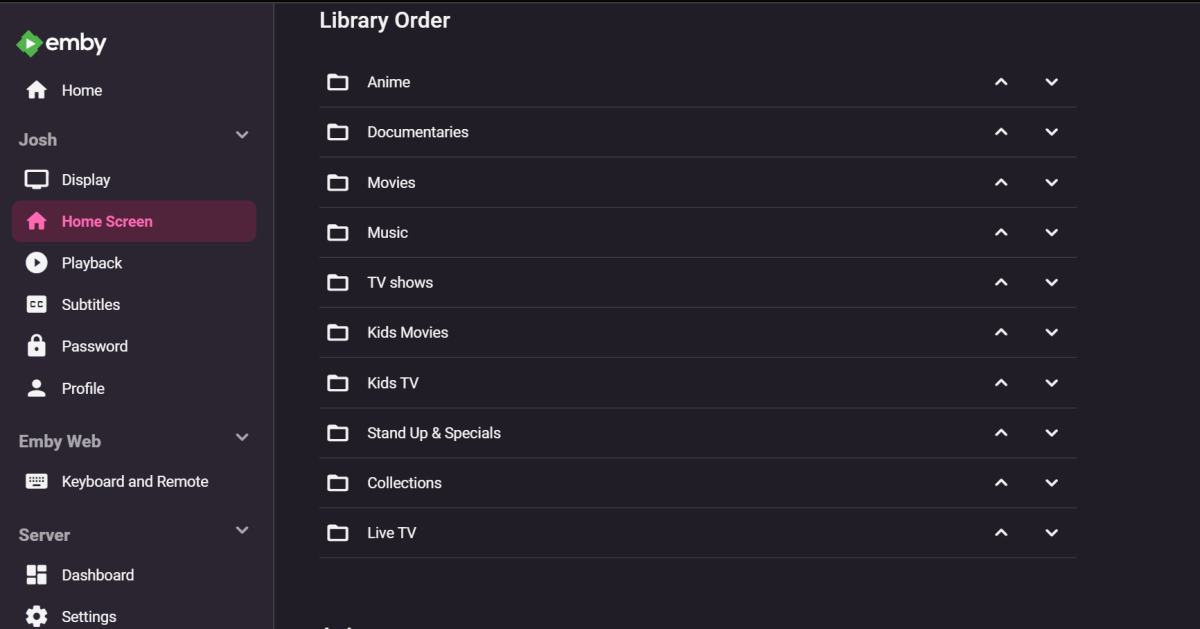Select the Playback settings icon
This screenshot has width=1200, height=629.
pyautogui.click(x=37, y=263)
